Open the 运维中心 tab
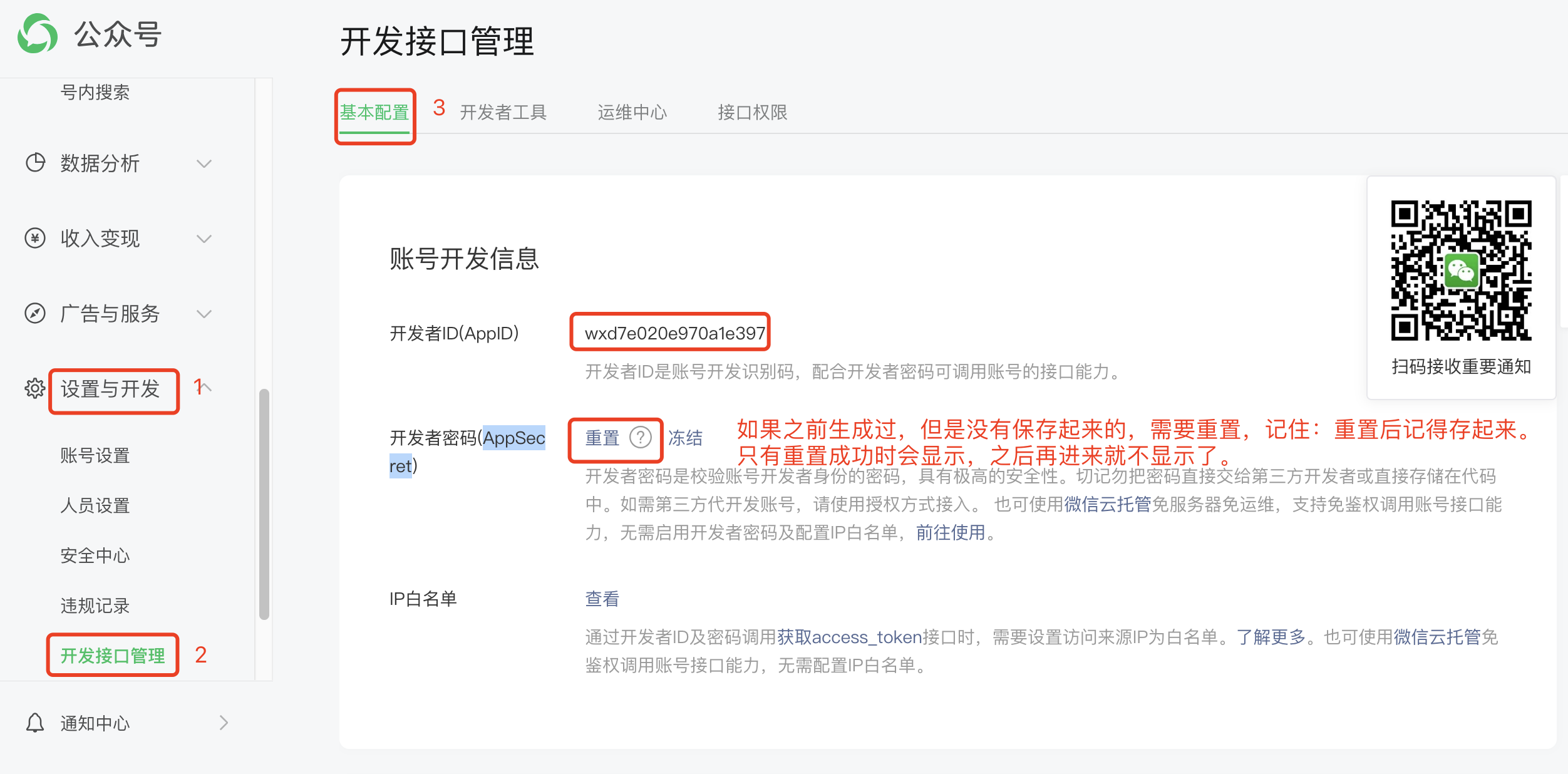1568x774 pixels. [632, 113]
